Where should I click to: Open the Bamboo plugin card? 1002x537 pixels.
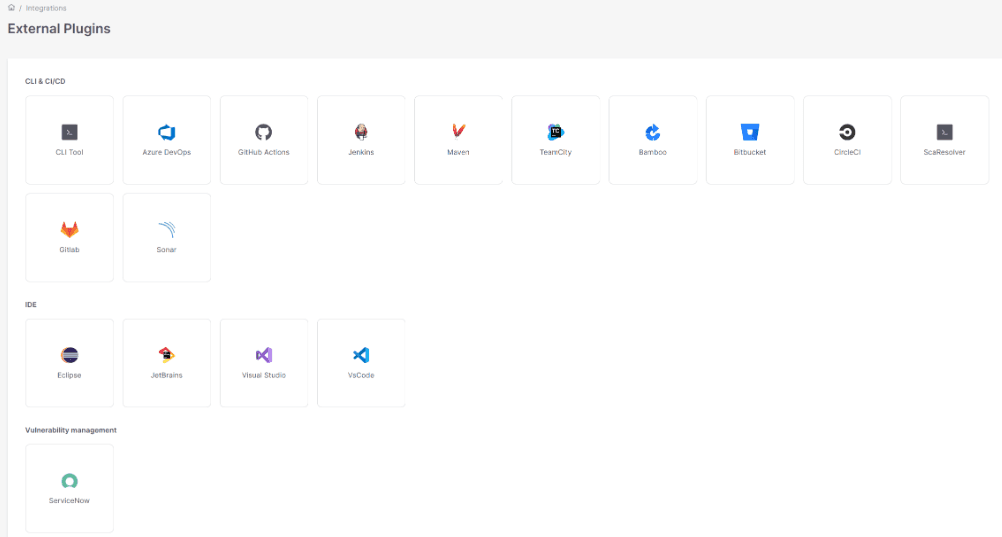click(652, 140)
